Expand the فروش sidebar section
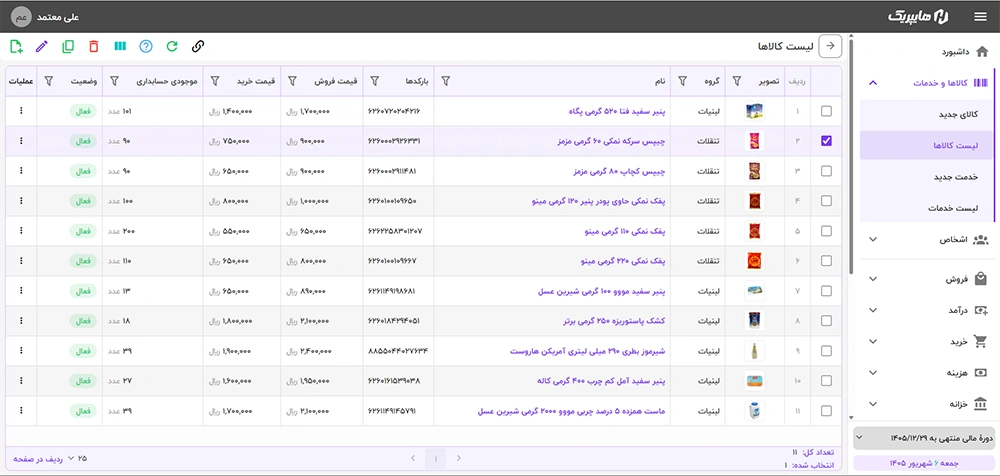This screenshot has width=1000, height=476. point(874,279)
